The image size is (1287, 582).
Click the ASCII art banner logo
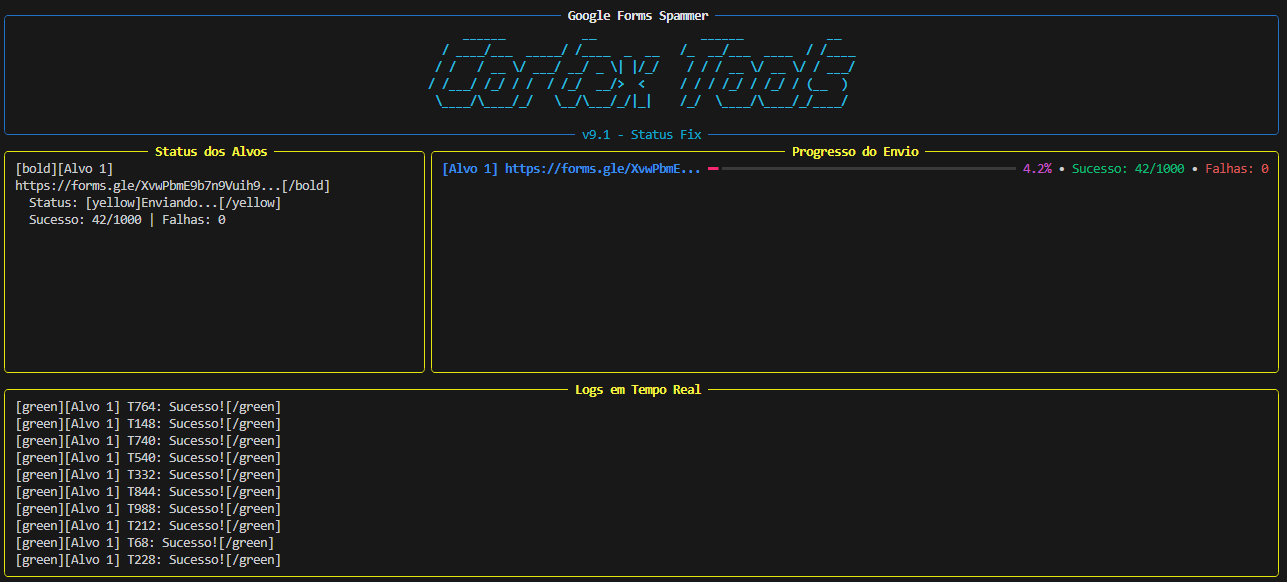642,75
